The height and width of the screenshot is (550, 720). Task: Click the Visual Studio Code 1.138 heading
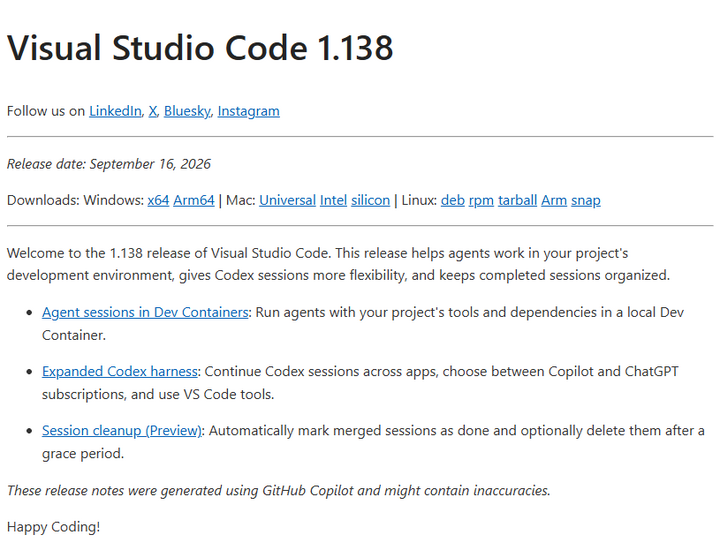coord(200,48)
